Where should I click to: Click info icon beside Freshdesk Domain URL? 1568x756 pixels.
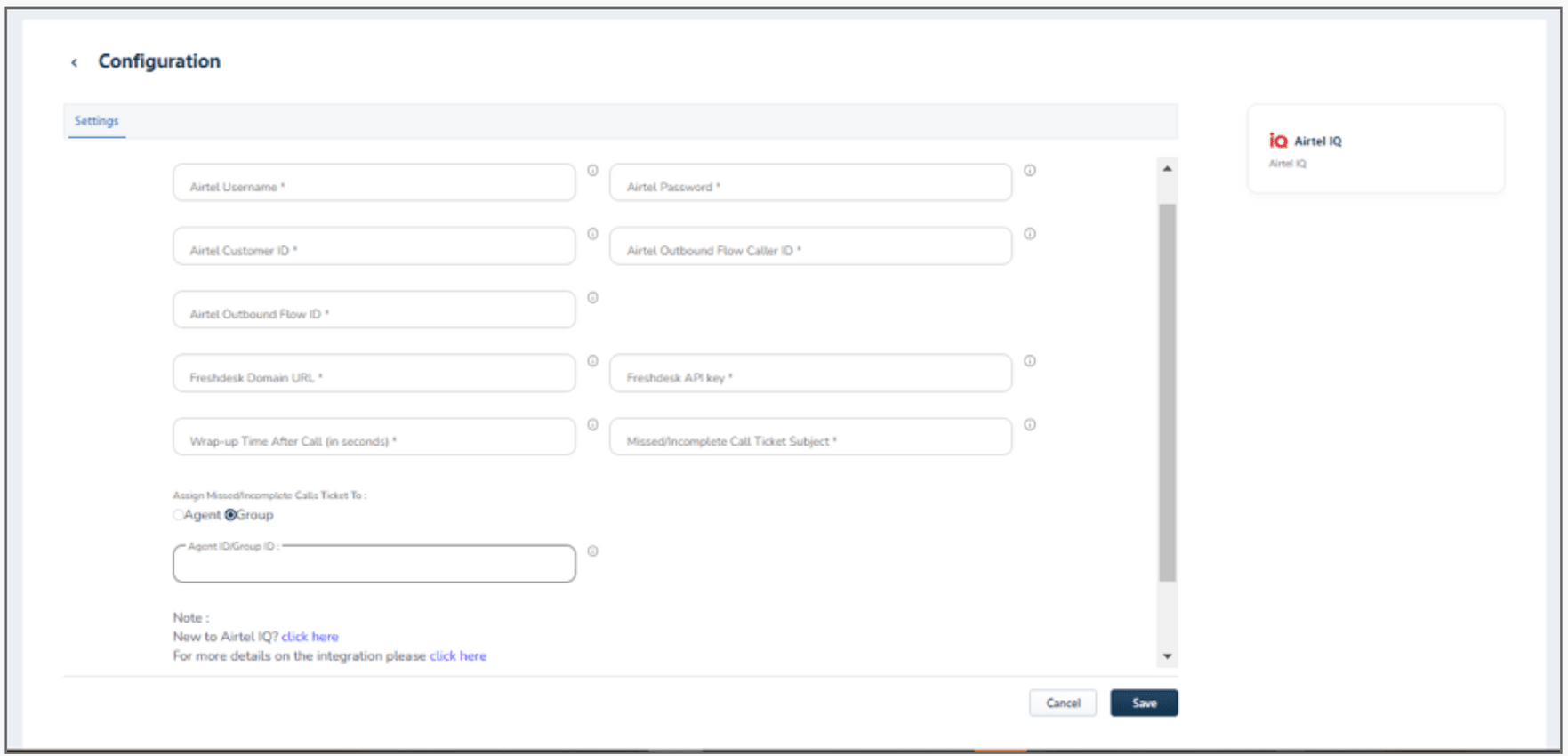pyautogui.click(x=592, y=361)
